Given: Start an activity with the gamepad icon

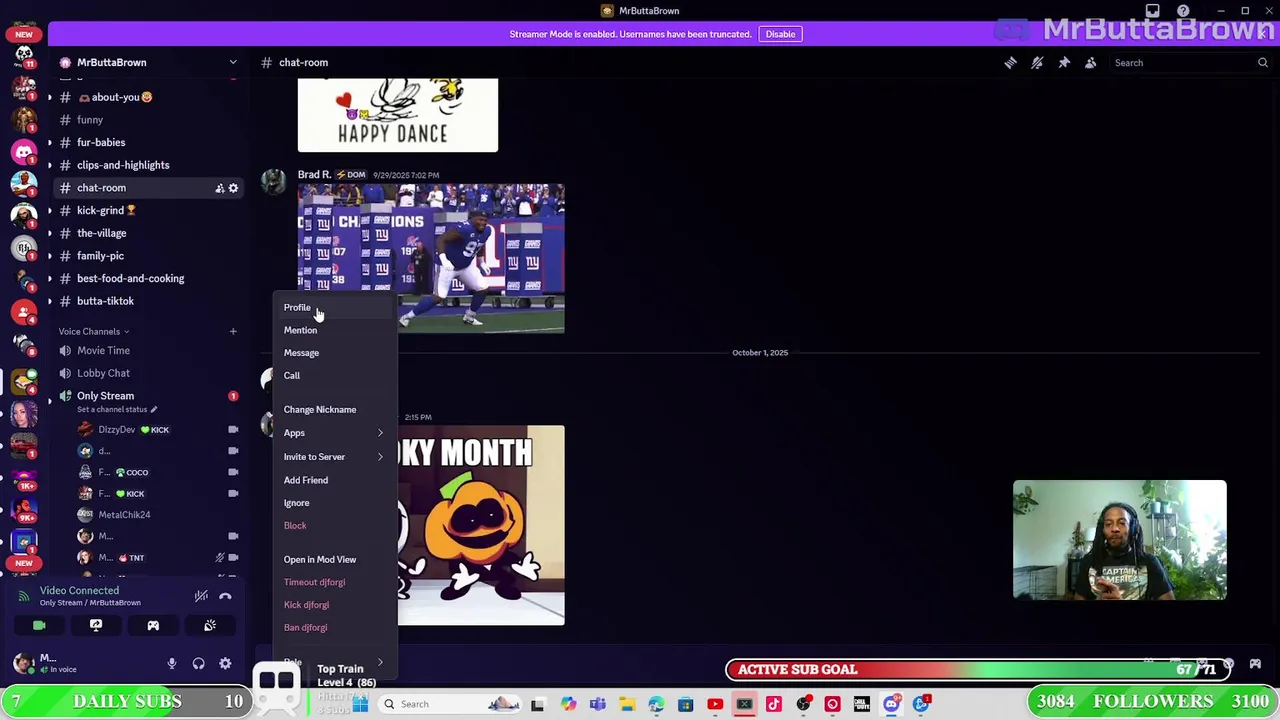Looking at the screenshot, I should (153, 626).
